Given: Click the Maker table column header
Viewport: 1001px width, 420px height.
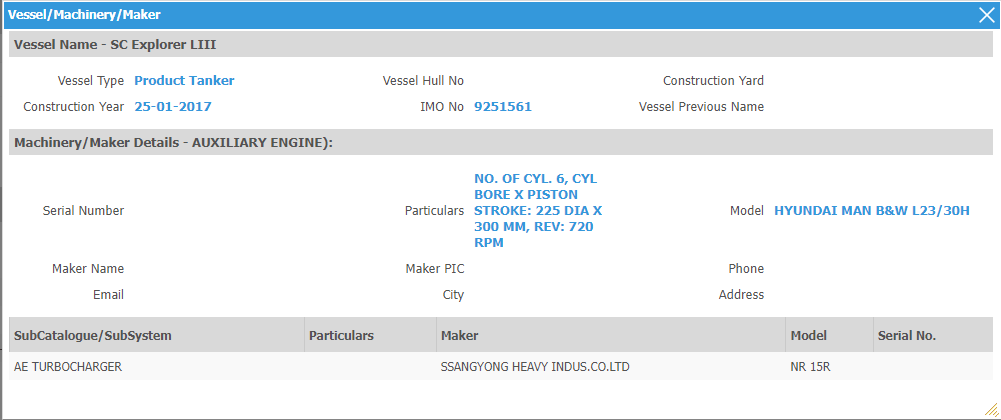Looking at the screenshot, I should point(461,336).
